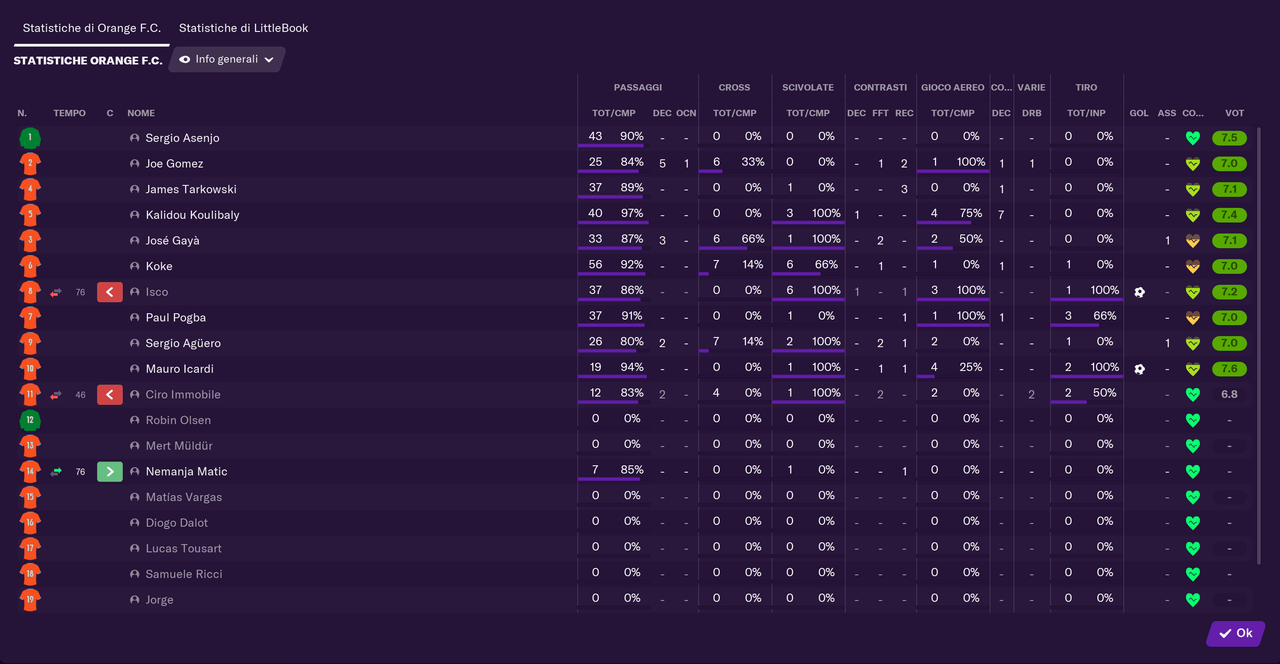Click Robin Olsen's green number 12 shirt

tap(30, 420)
